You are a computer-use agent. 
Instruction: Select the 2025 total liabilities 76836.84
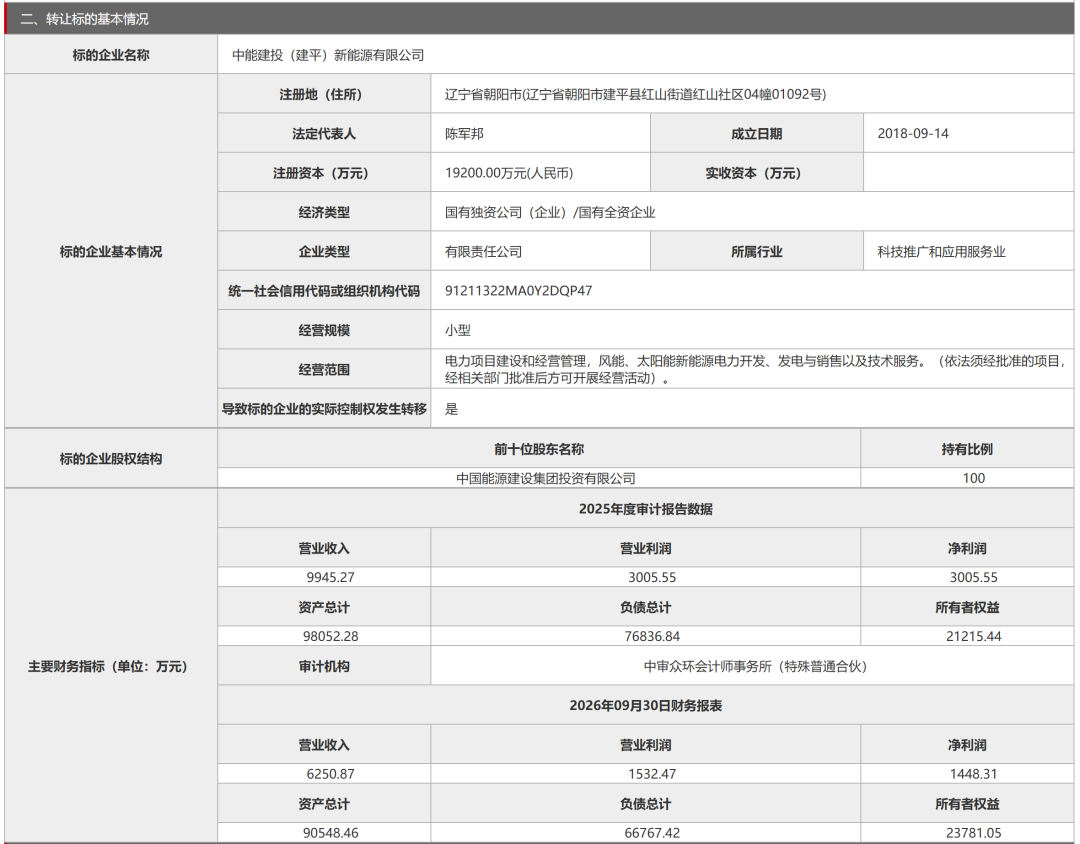652,636
